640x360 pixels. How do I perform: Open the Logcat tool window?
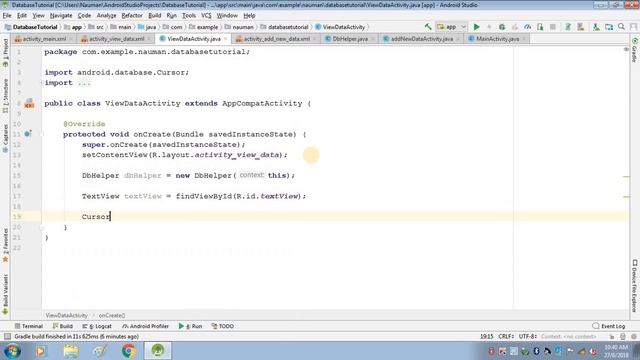coord(97,326)
